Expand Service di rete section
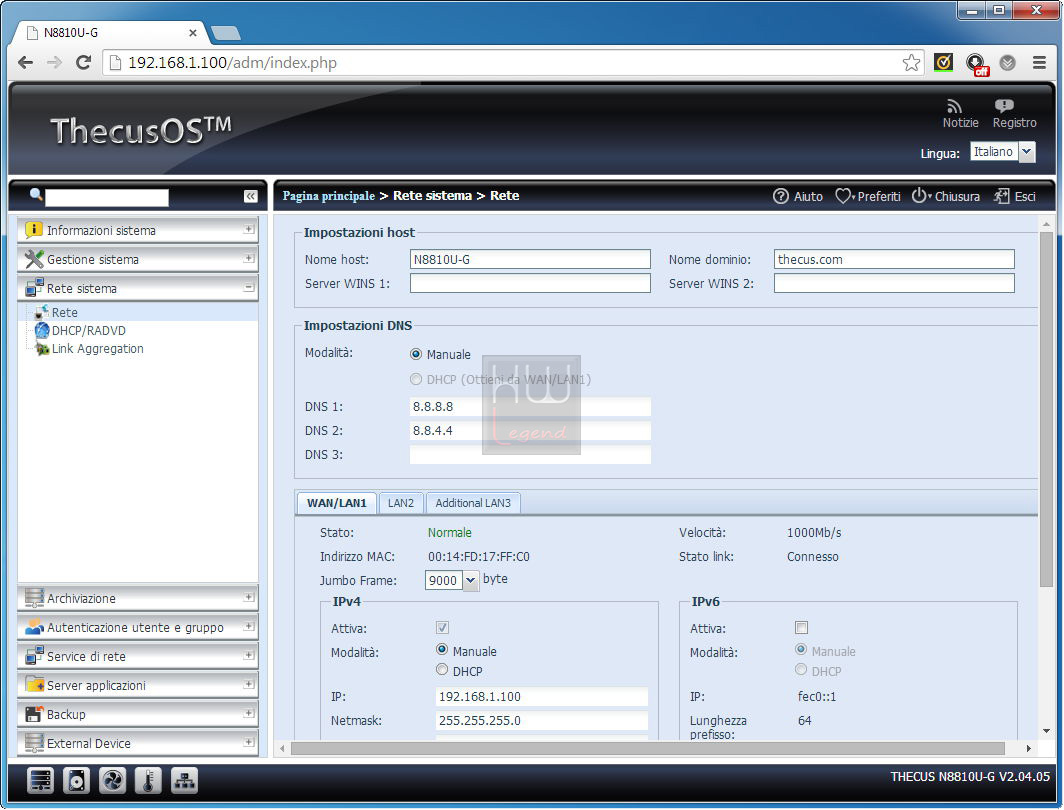This screenshot has width=1064, height=810. pos(138,656)
